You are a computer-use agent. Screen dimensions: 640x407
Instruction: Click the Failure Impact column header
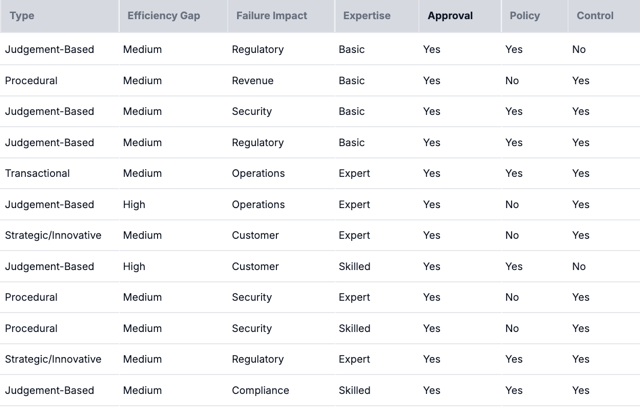(x=272, y=16)
